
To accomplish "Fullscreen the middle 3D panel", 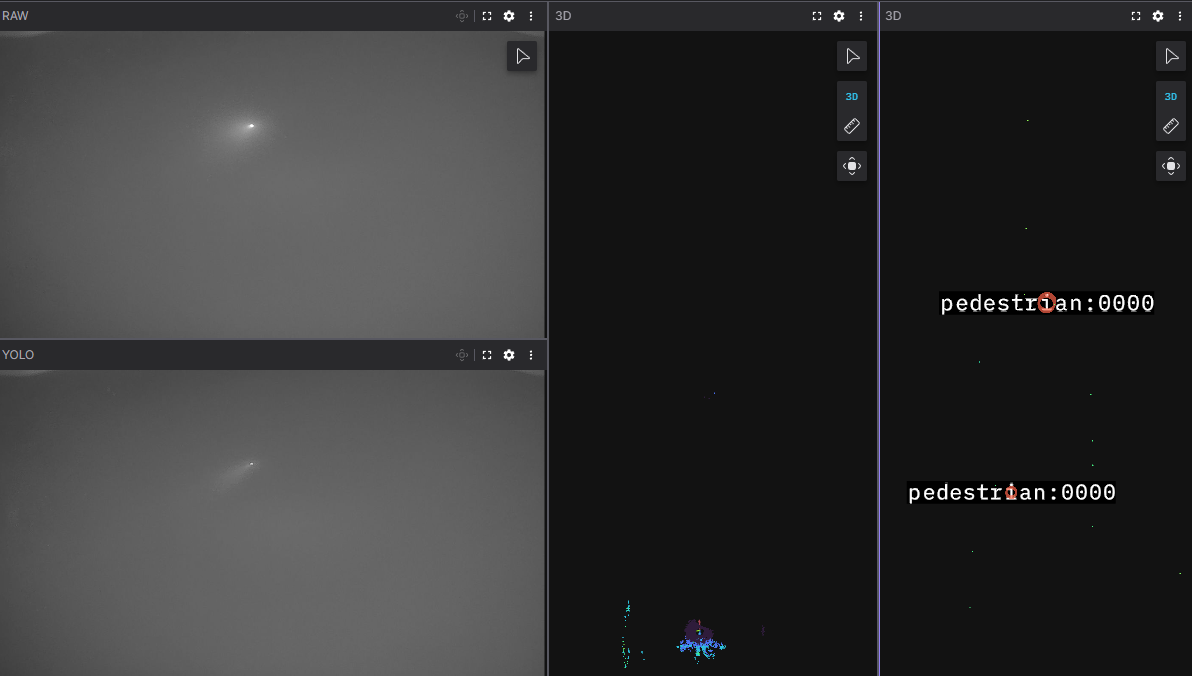I will click(x=817, y=16).
